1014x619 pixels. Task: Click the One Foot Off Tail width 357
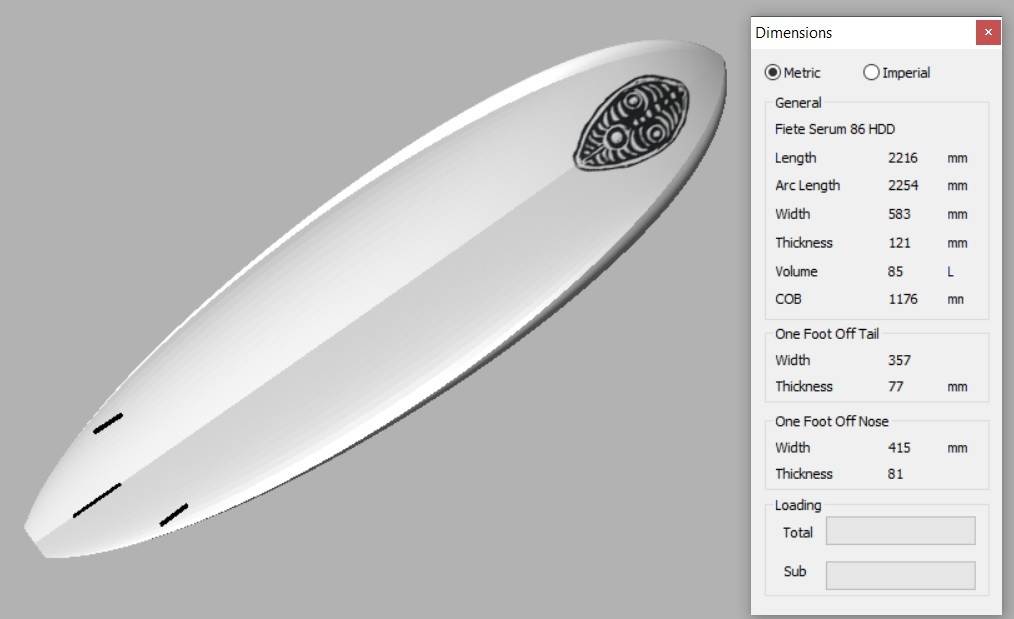899,360
